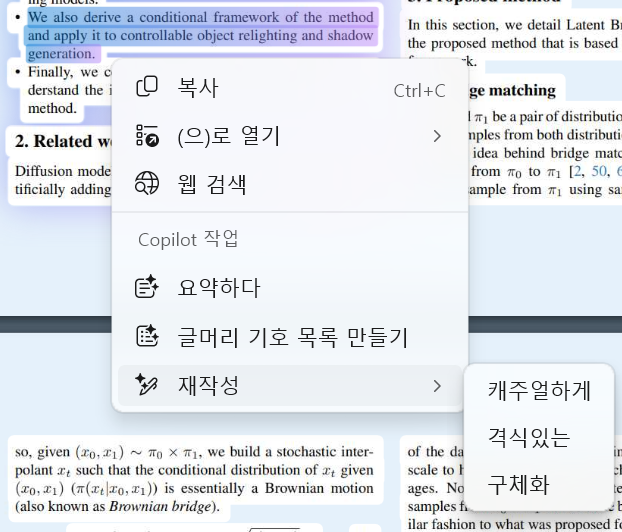Screen dimensions: 622x532
Task: Click the bullet list icon beside 글머리 기호
Action: 147,336
